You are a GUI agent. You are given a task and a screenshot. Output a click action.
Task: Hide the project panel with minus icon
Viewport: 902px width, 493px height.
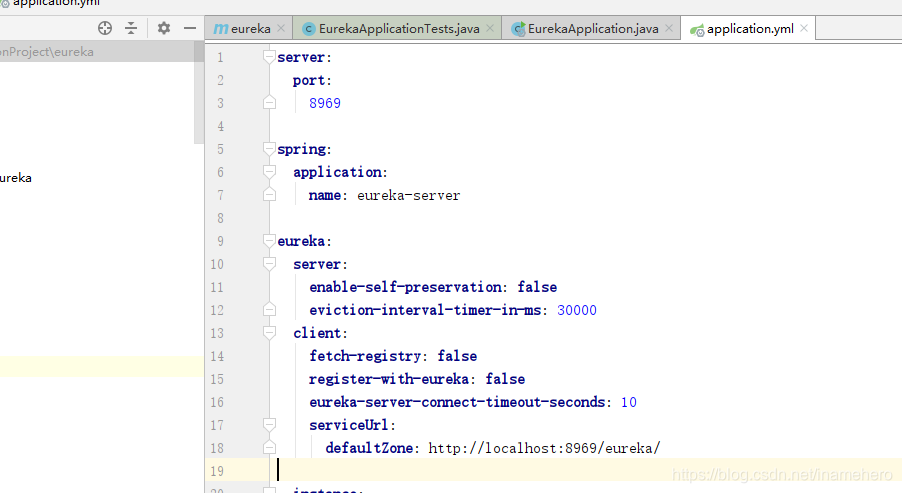(x=190, y=28)
